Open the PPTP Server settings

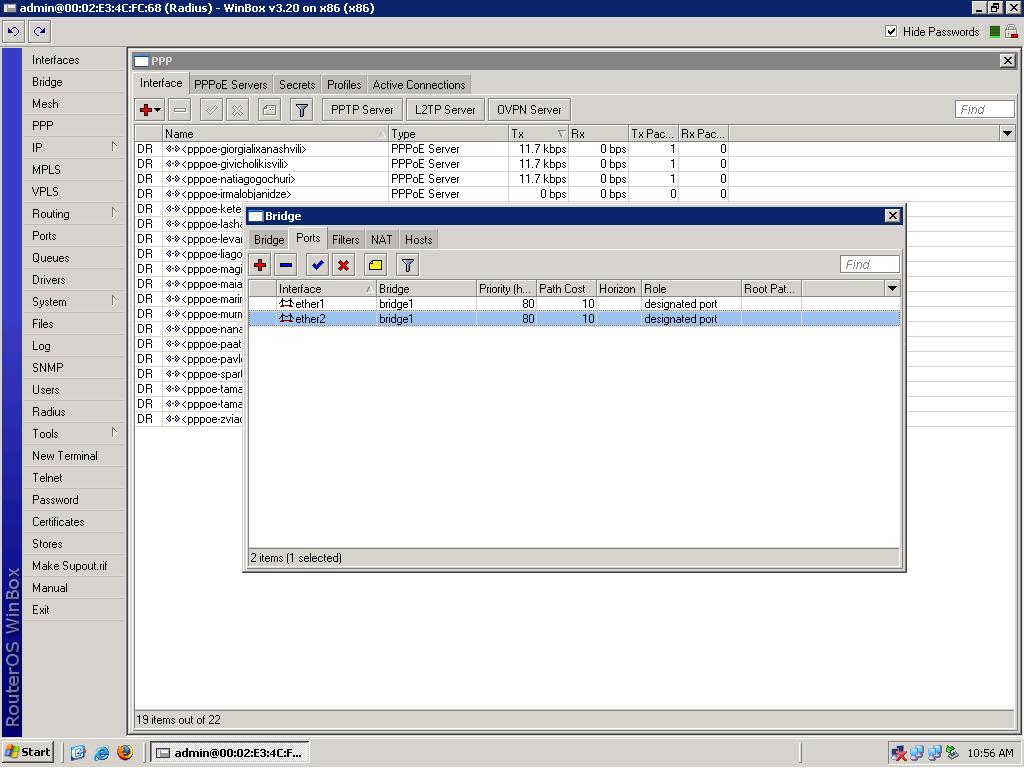362,110
